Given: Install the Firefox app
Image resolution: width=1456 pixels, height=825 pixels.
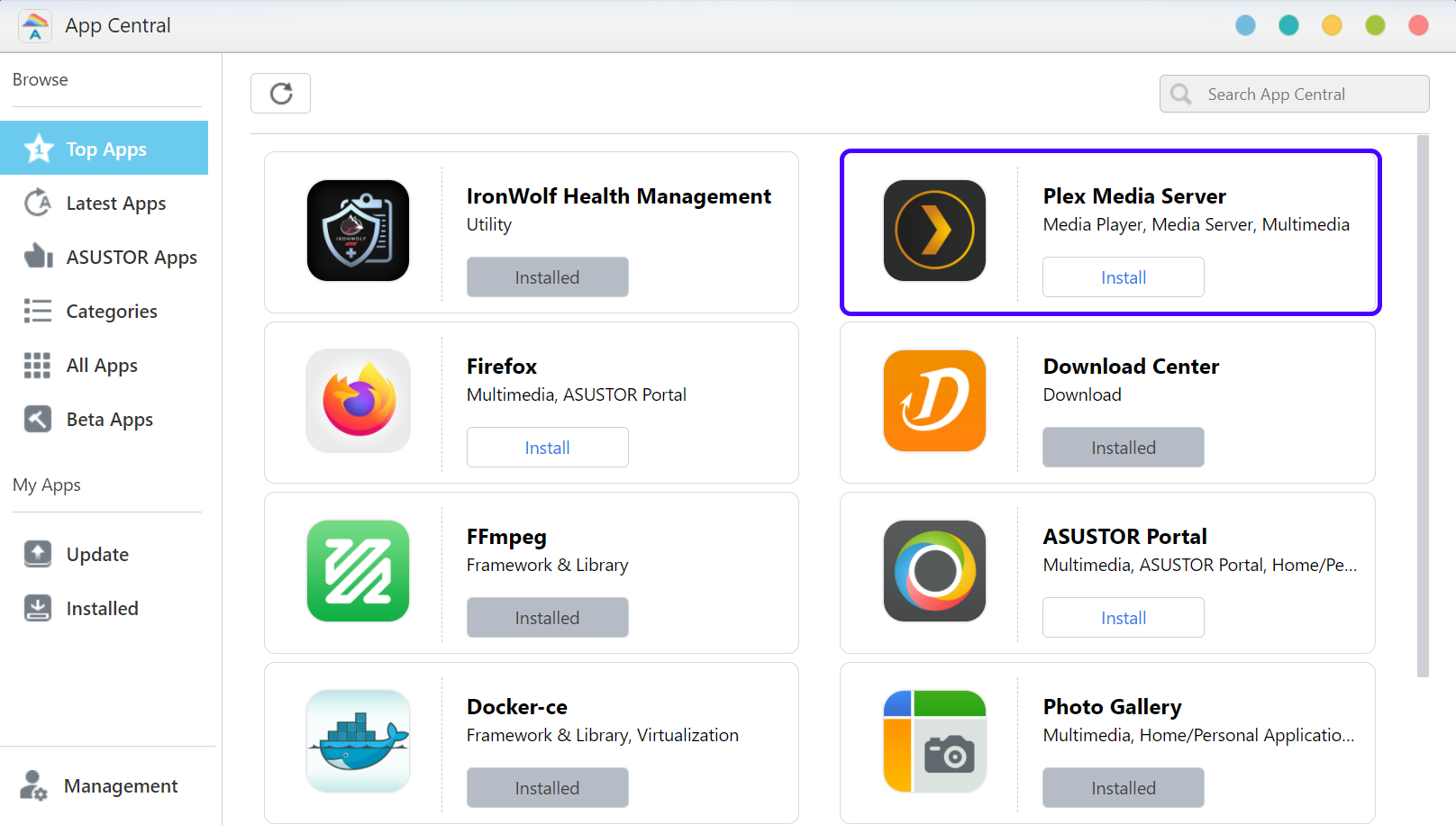Looking at the screenshot, I should pyautogui.click(x=547, y=448).
